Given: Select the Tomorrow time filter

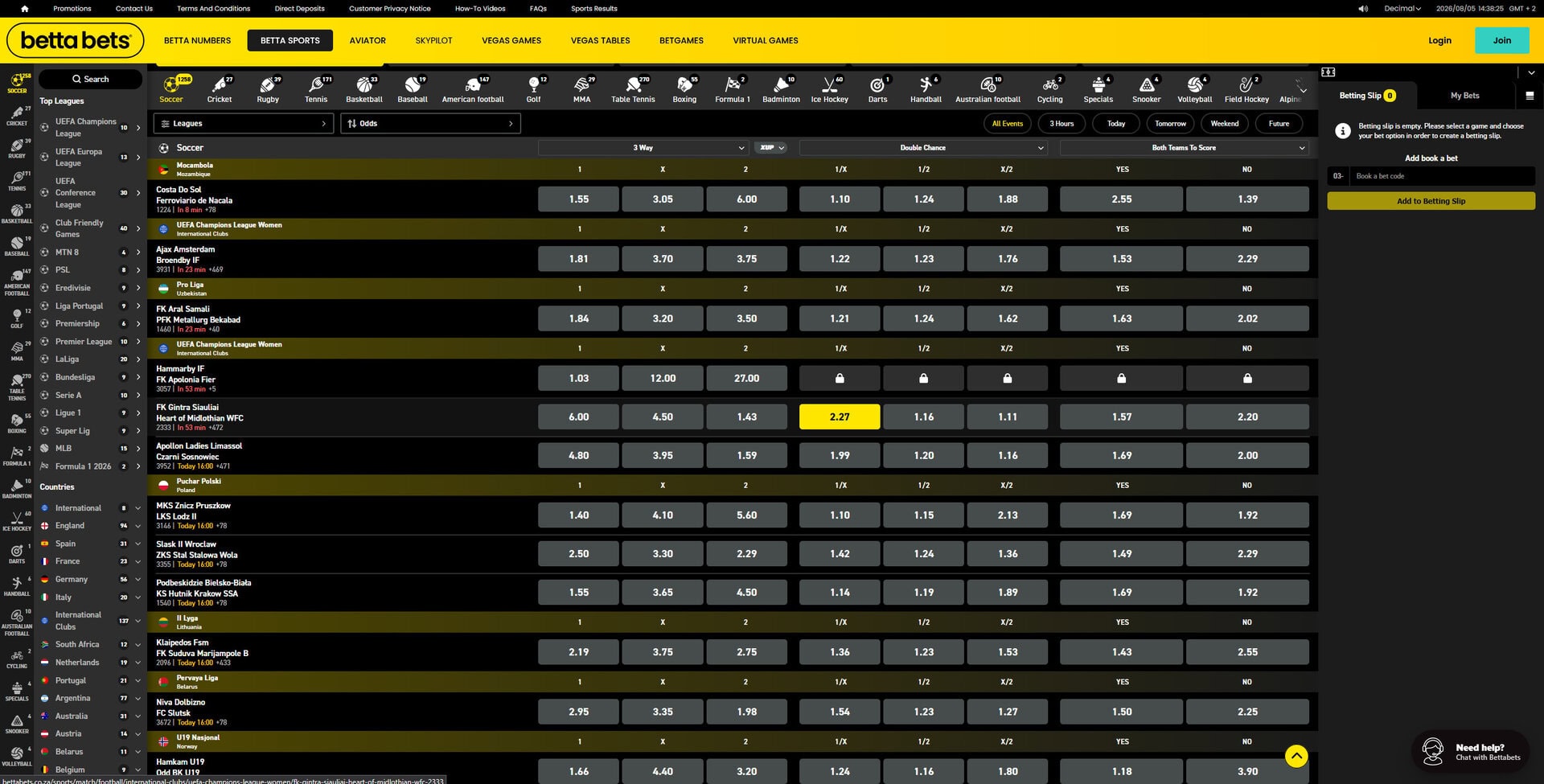Looking at the screenshot, I should tap(1170, 124).
